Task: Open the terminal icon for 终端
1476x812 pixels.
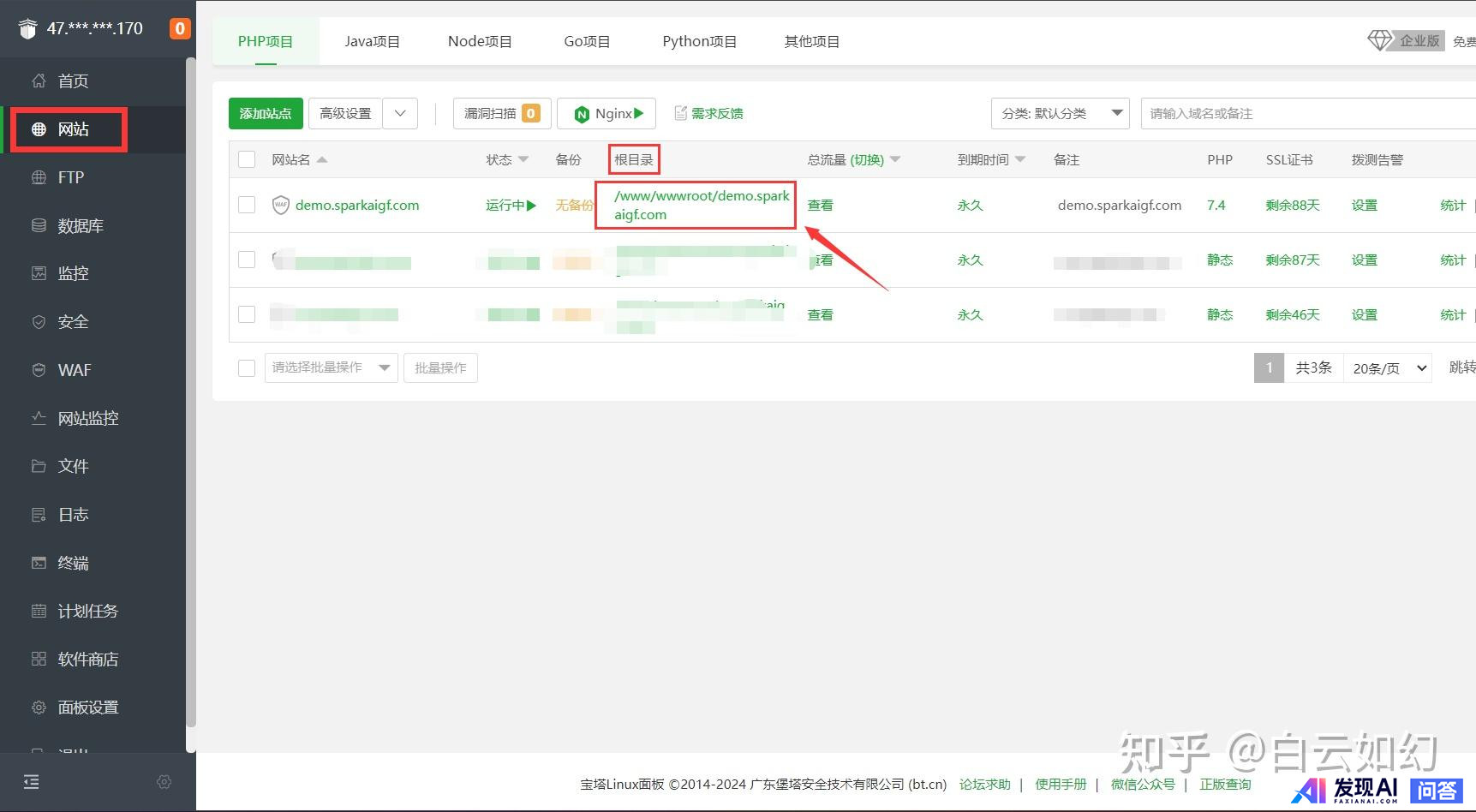Action: [x=39, y=563]
